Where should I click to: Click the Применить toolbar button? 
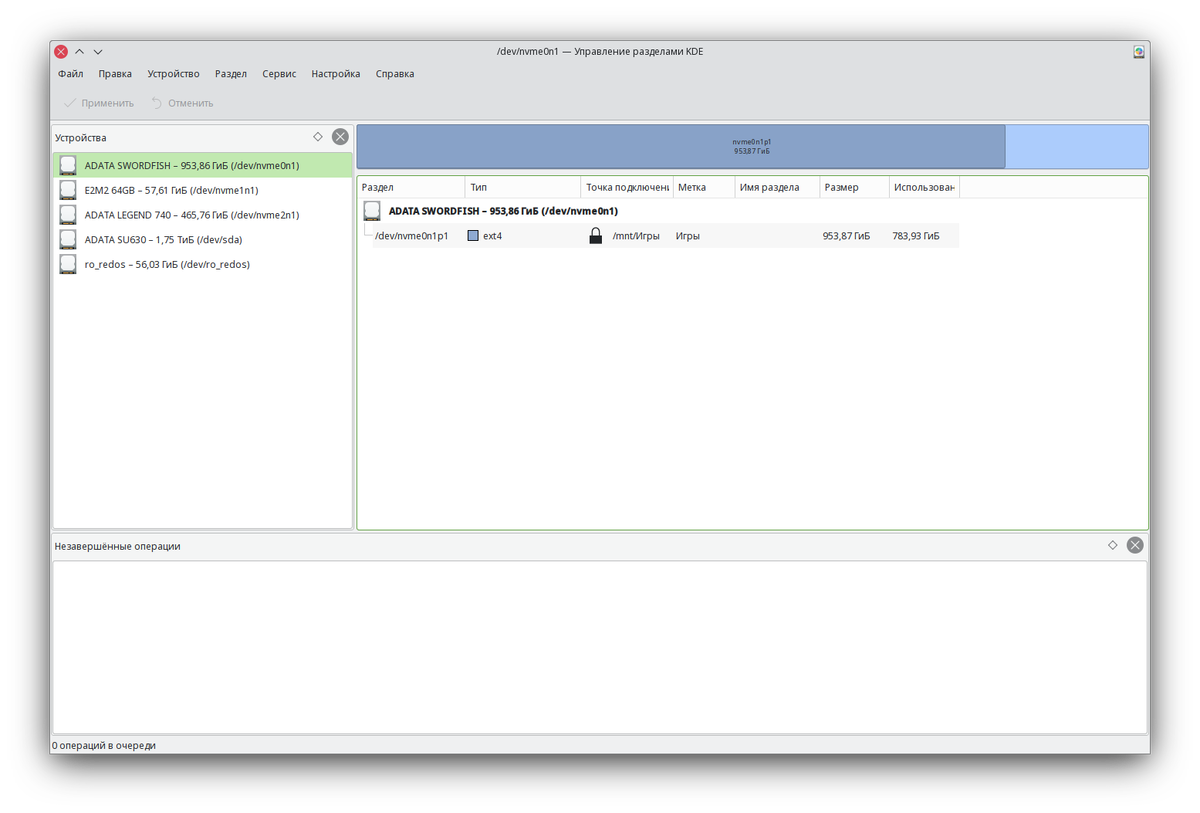point(98,103)
